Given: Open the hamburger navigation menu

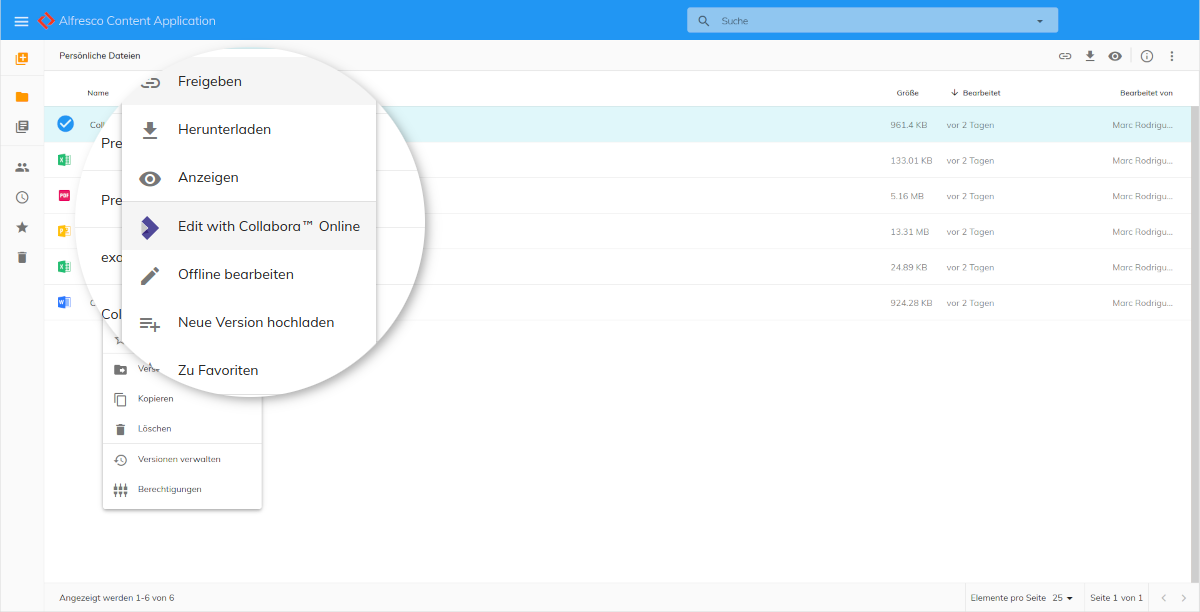Looking at the screenshot, I should point(21,21).
